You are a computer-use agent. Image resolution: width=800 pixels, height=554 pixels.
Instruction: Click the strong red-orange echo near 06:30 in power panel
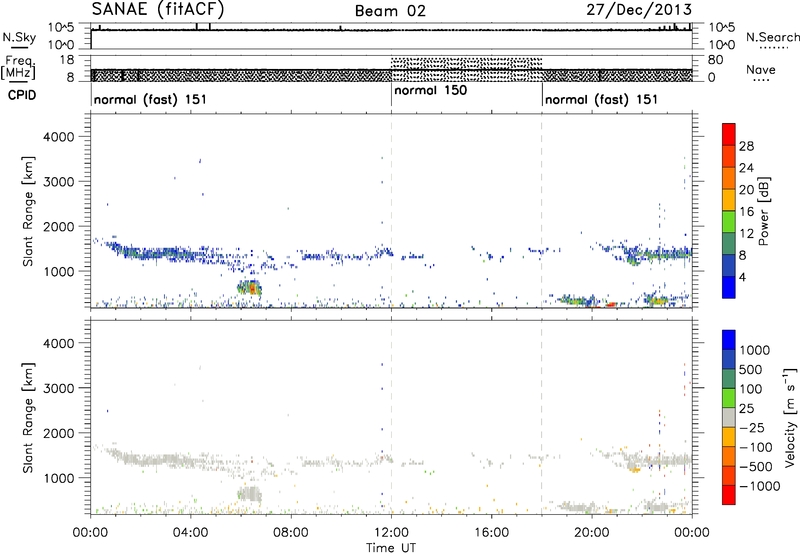click(x=252, y=288)
